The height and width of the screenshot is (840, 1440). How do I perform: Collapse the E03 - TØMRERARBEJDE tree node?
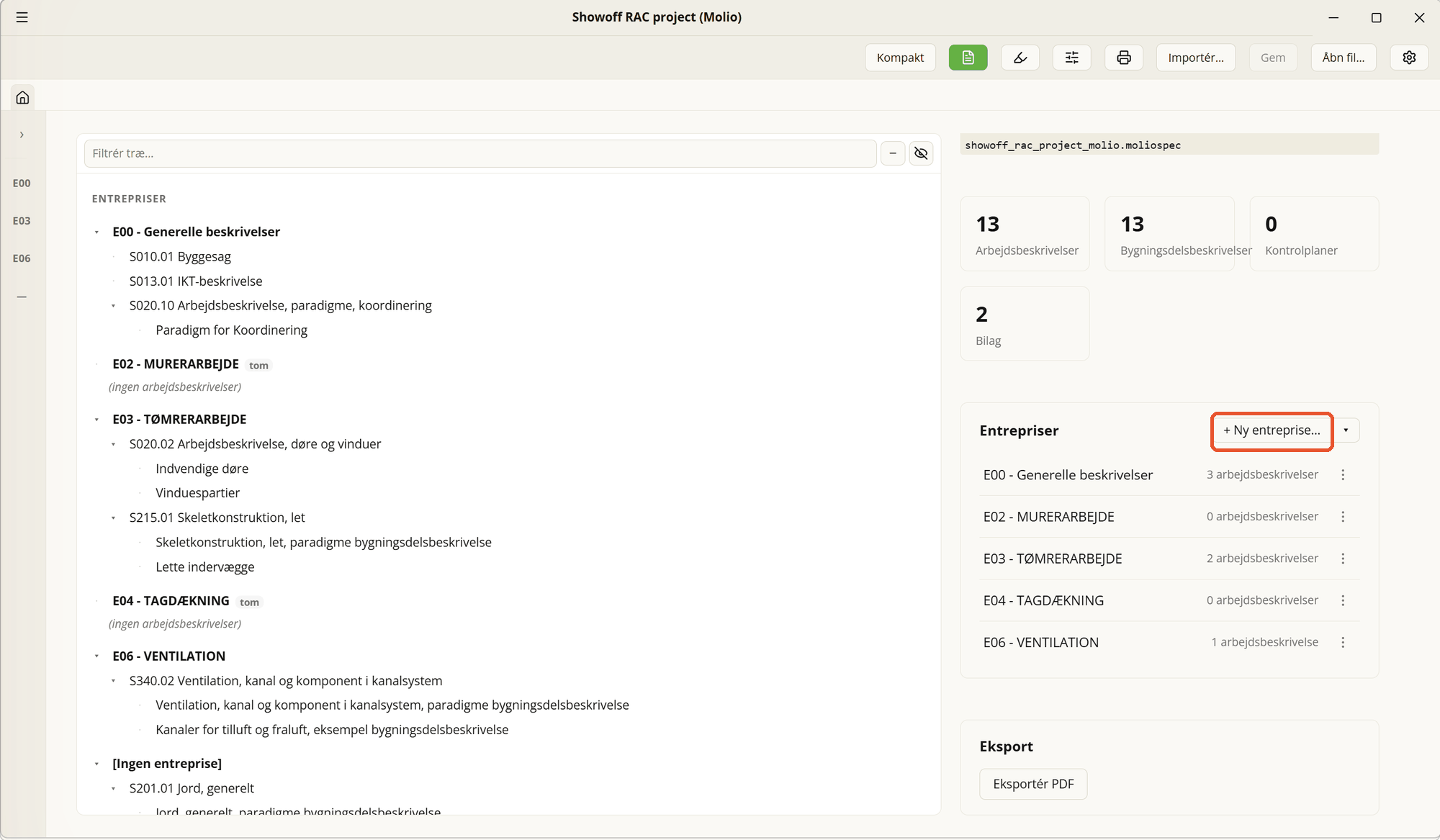[x=96, y=420]
